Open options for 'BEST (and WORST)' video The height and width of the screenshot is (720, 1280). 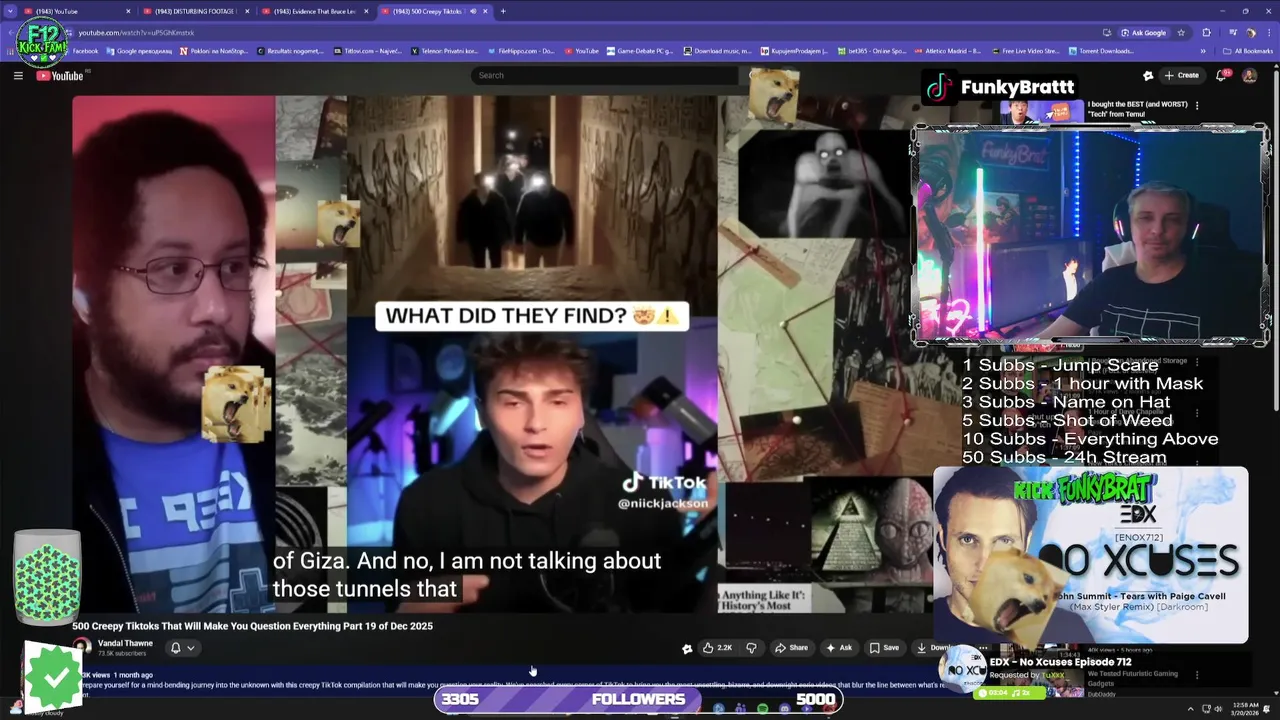coord(1197,105)
